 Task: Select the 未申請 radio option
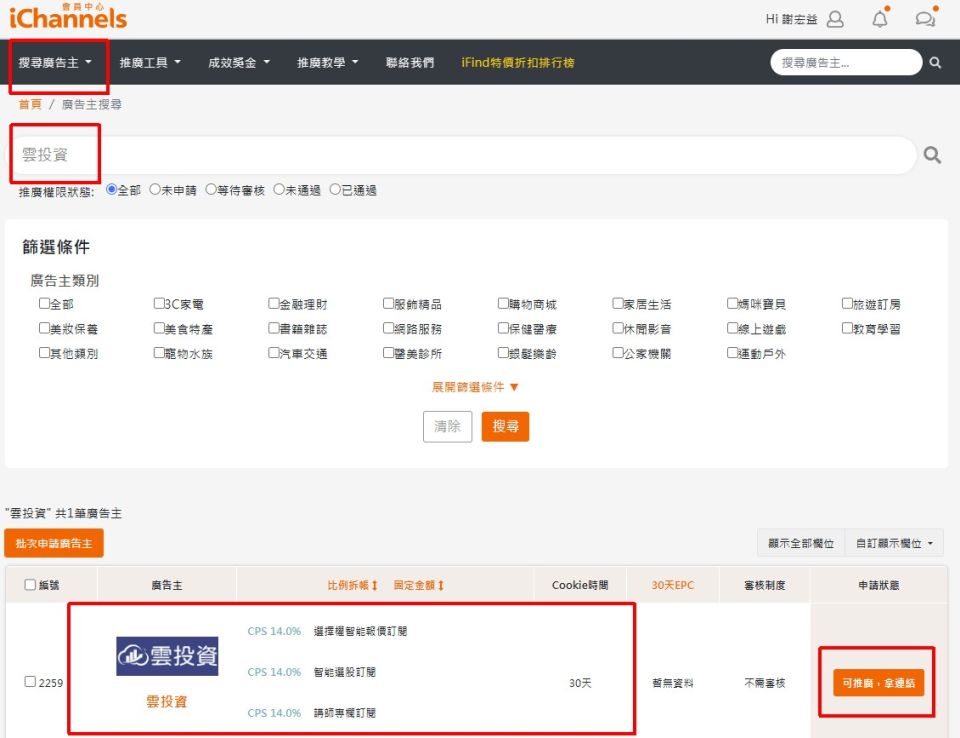point(155,190)
